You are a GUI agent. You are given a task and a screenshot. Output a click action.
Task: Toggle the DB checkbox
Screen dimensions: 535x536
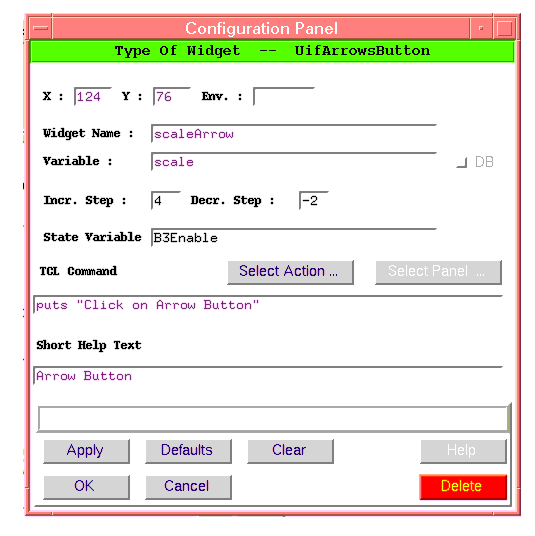[x=462, y=162]
